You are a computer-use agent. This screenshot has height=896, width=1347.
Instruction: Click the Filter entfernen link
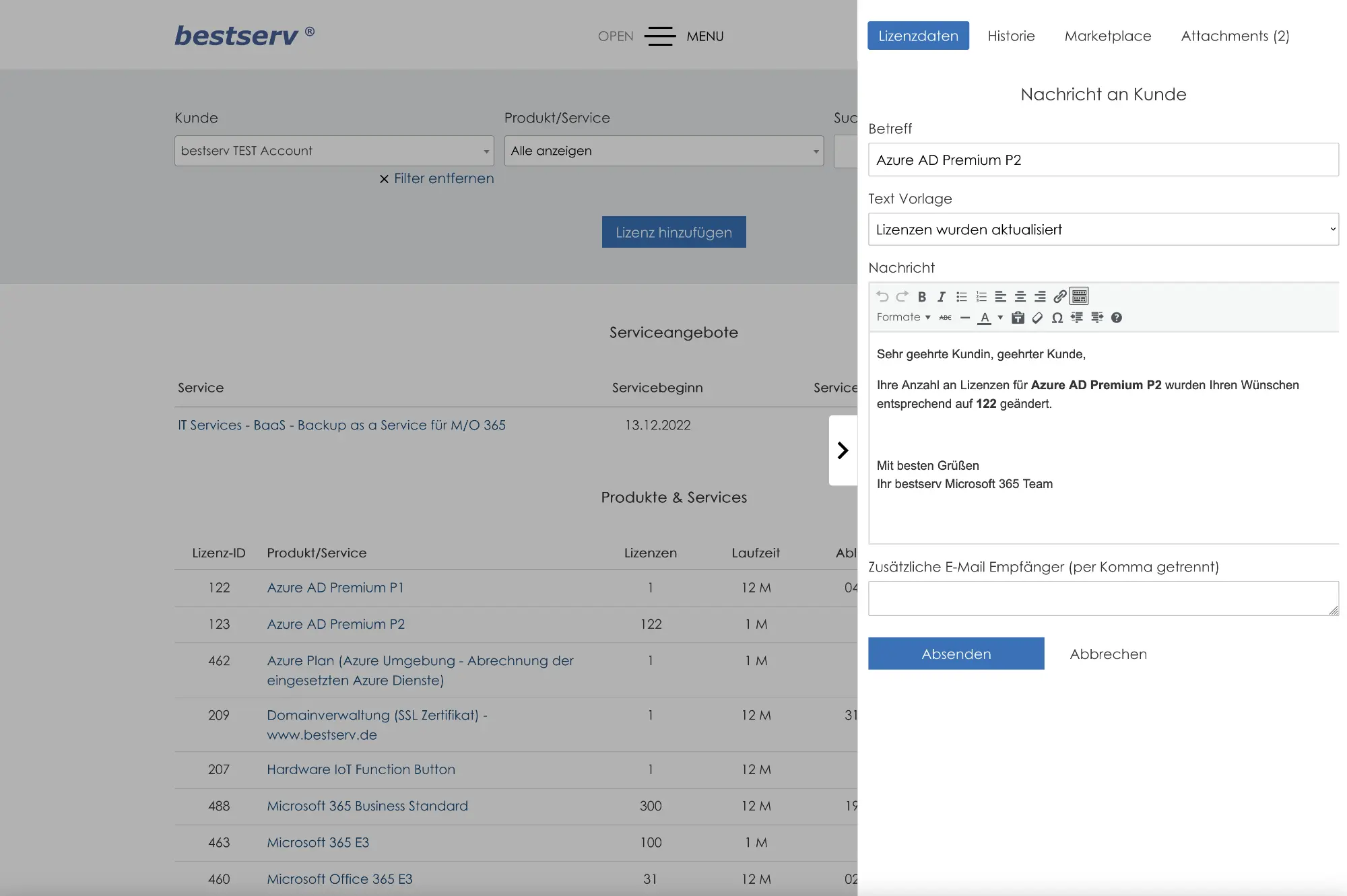[x=444, y=178]
